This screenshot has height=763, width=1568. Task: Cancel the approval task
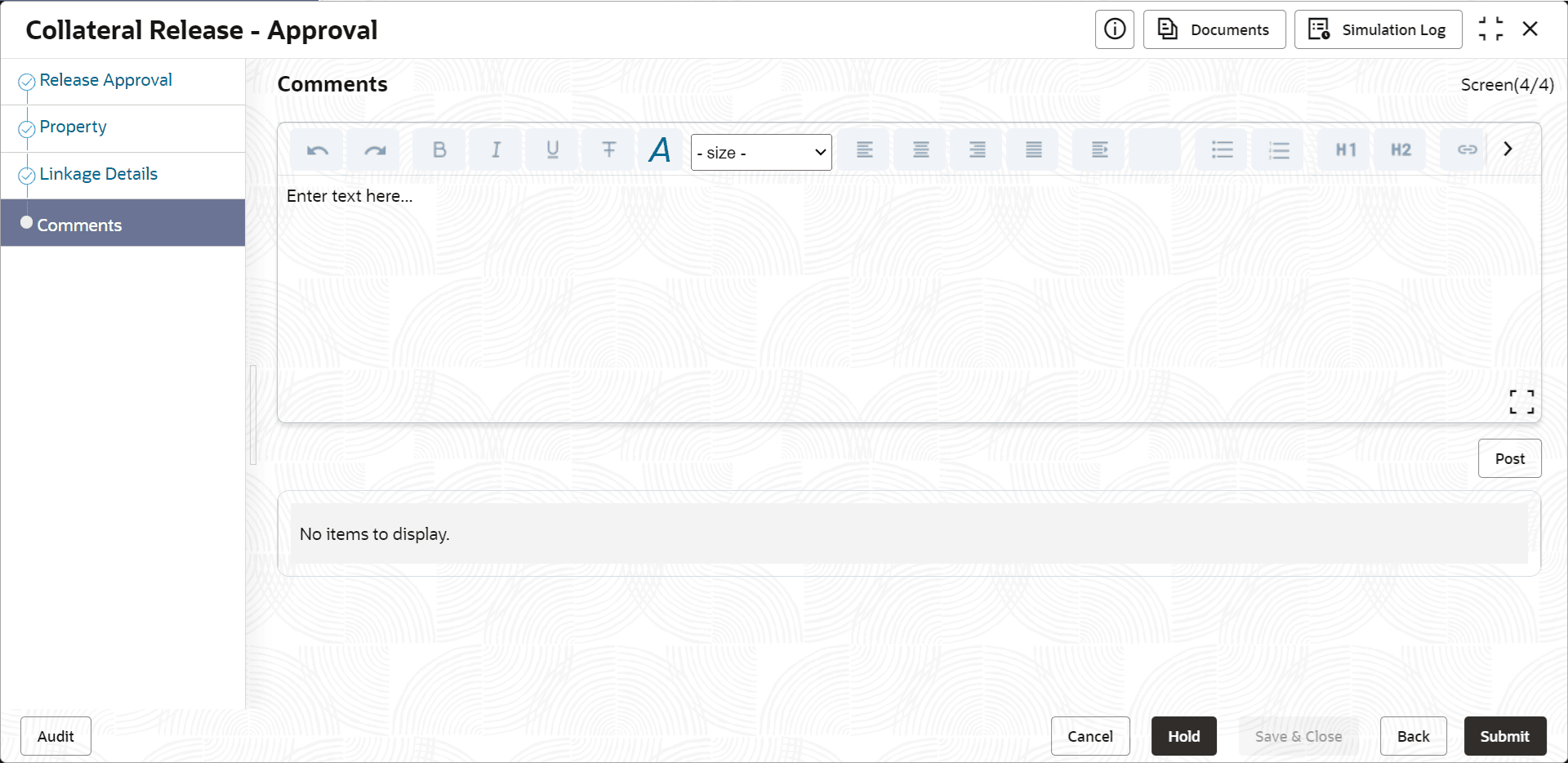pos(1090,736)
